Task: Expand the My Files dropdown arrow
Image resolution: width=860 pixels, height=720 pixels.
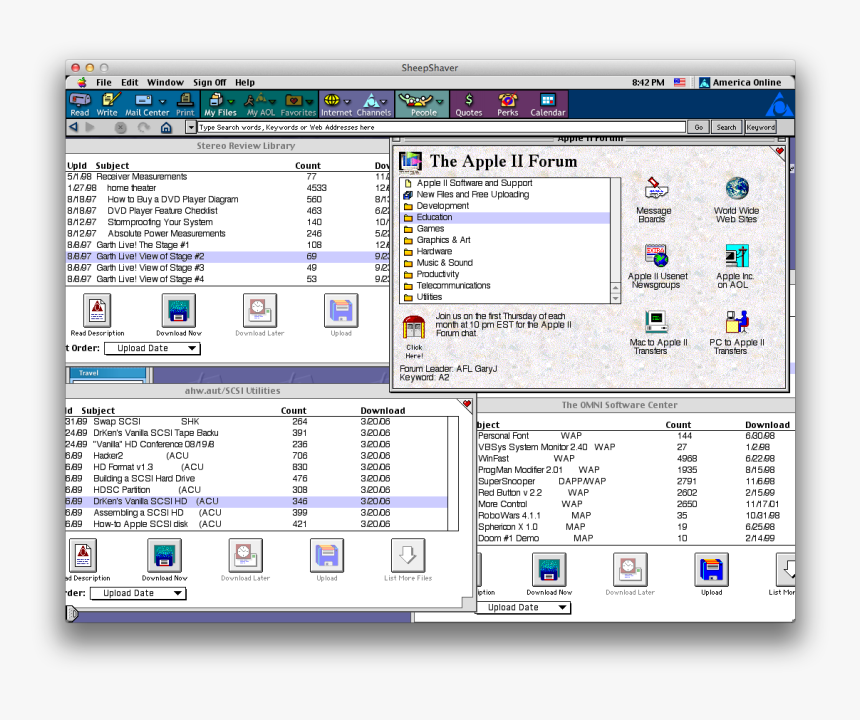Action: (231, 101)
